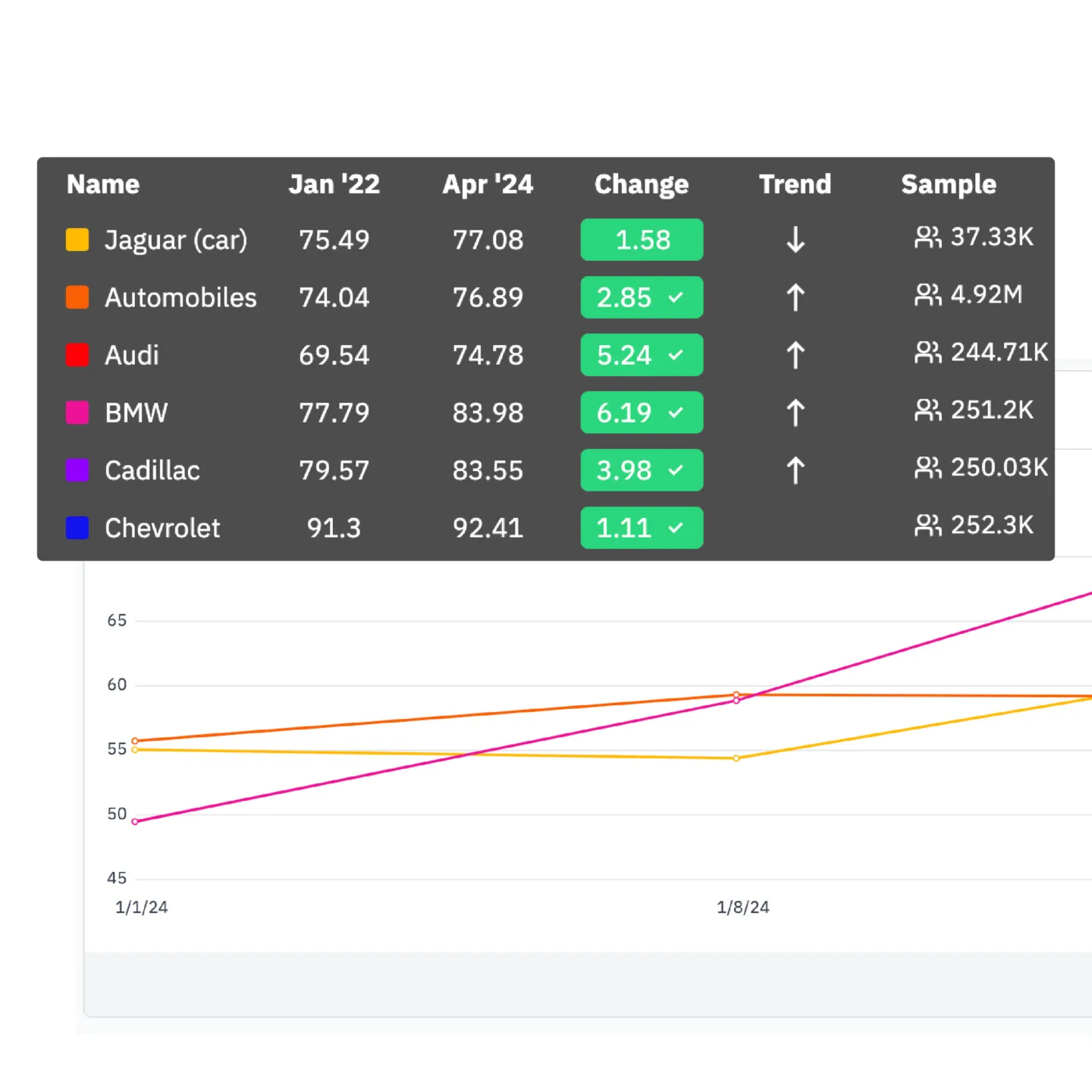Click the 79.57 value for Cadillac

[x=334, y=470]
